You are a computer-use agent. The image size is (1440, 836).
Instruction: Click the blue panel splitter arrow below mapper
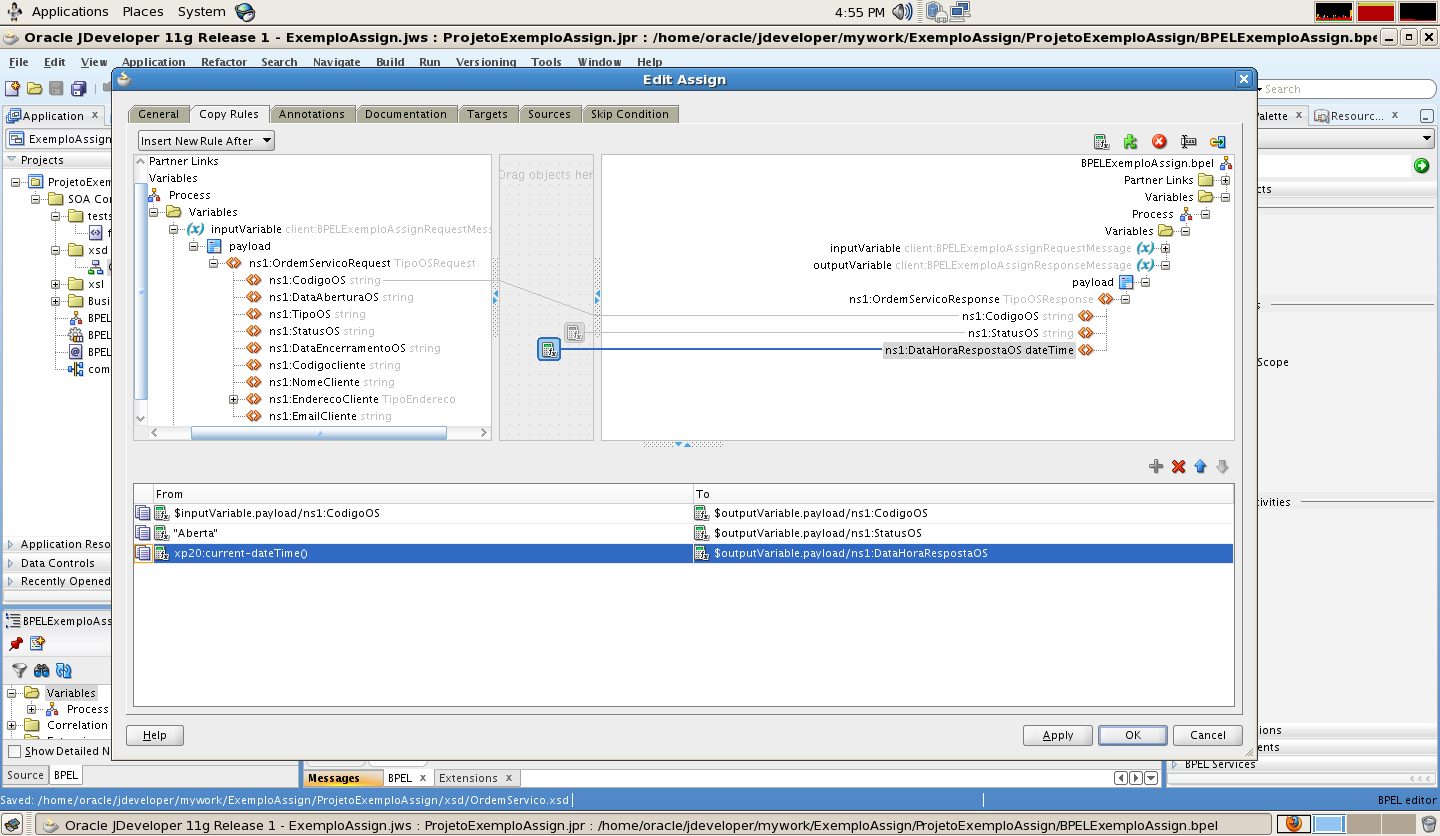tap(683, 444)
